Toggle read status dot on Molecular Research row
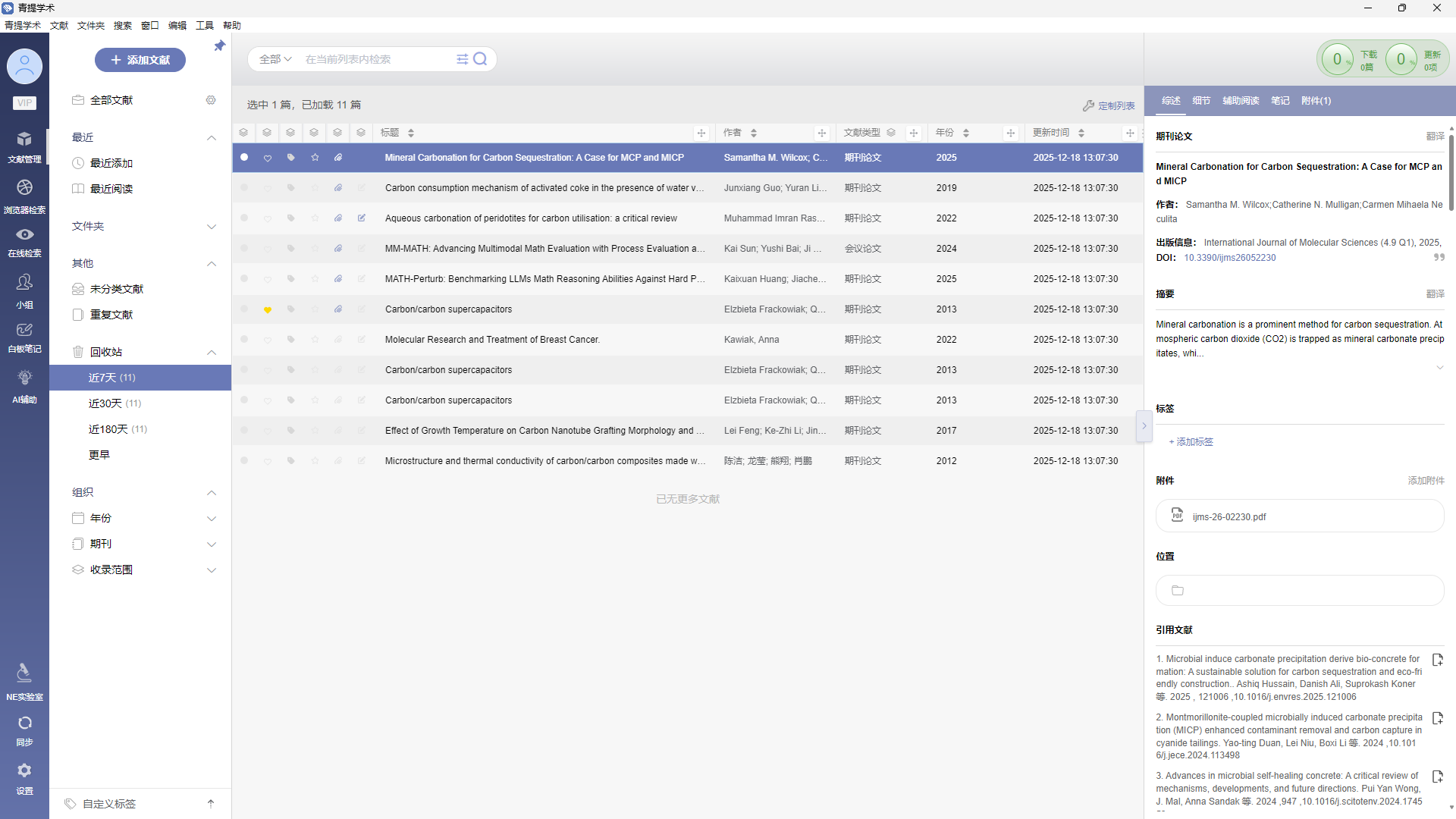 point(244,340)
